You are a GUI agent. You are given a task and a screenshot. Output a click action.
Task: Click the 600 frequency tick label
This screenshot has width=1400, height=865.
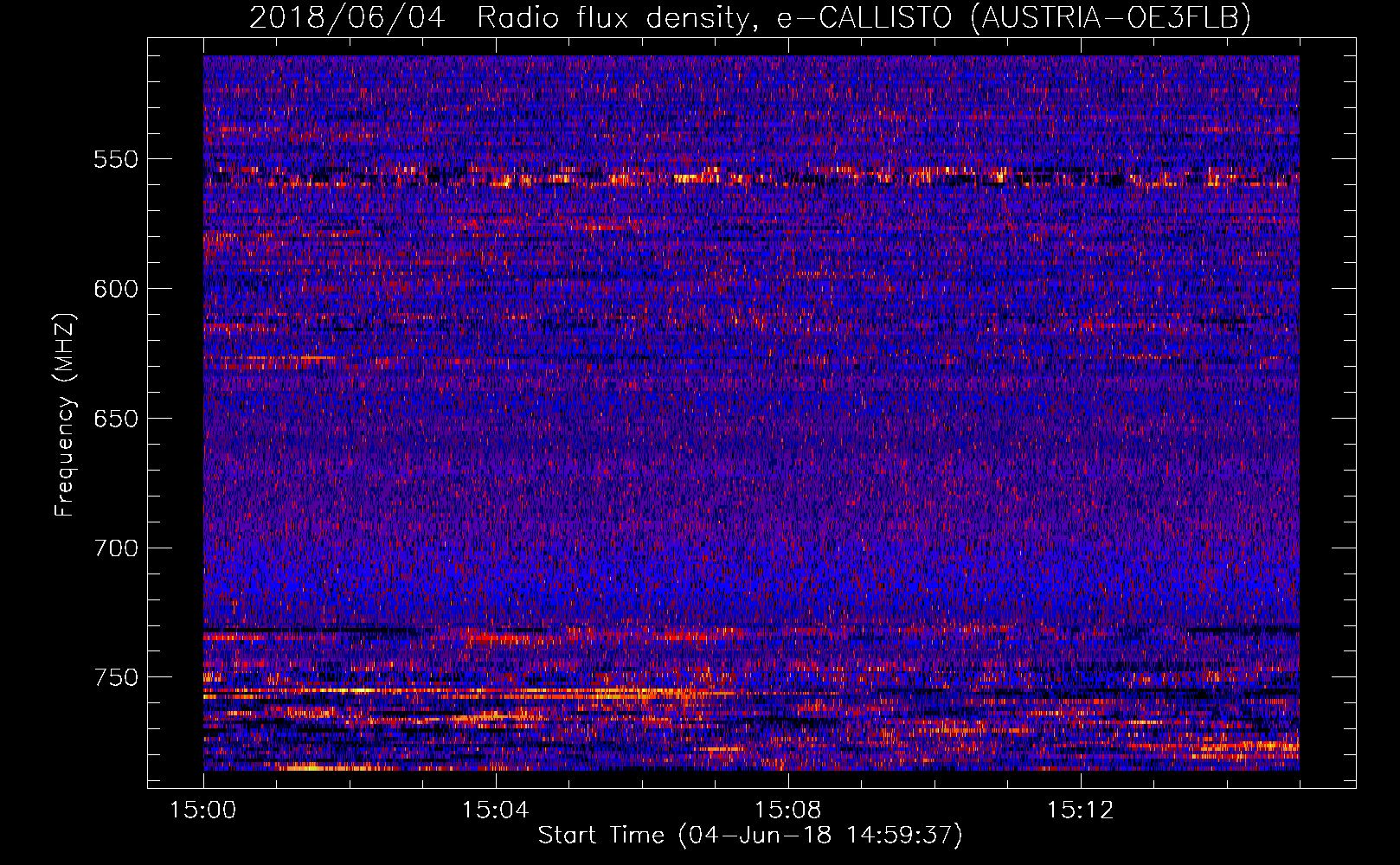click(115, 289)
